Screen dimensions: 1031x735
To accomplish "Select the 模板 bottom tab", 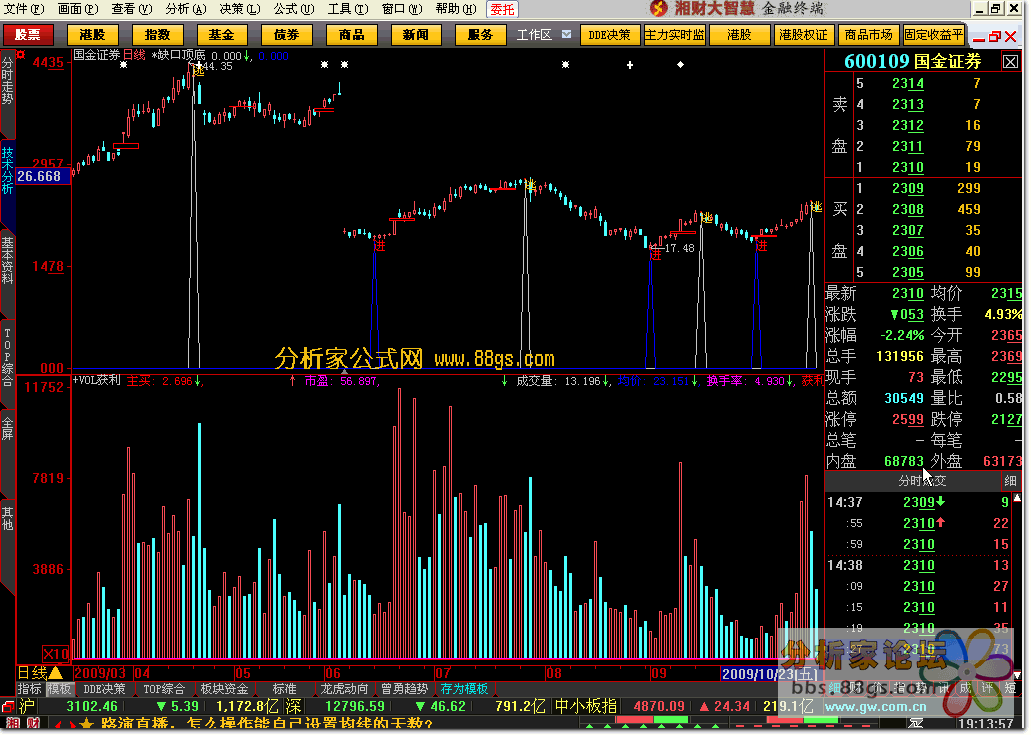I will [x=59, y=688].
